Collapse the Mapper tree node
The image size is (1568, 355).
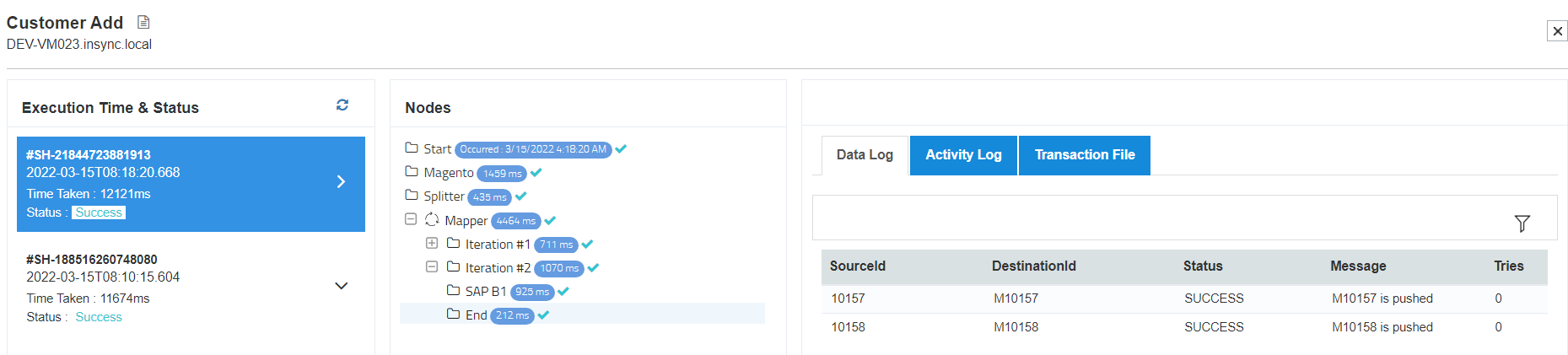click(x=411, y=219)
